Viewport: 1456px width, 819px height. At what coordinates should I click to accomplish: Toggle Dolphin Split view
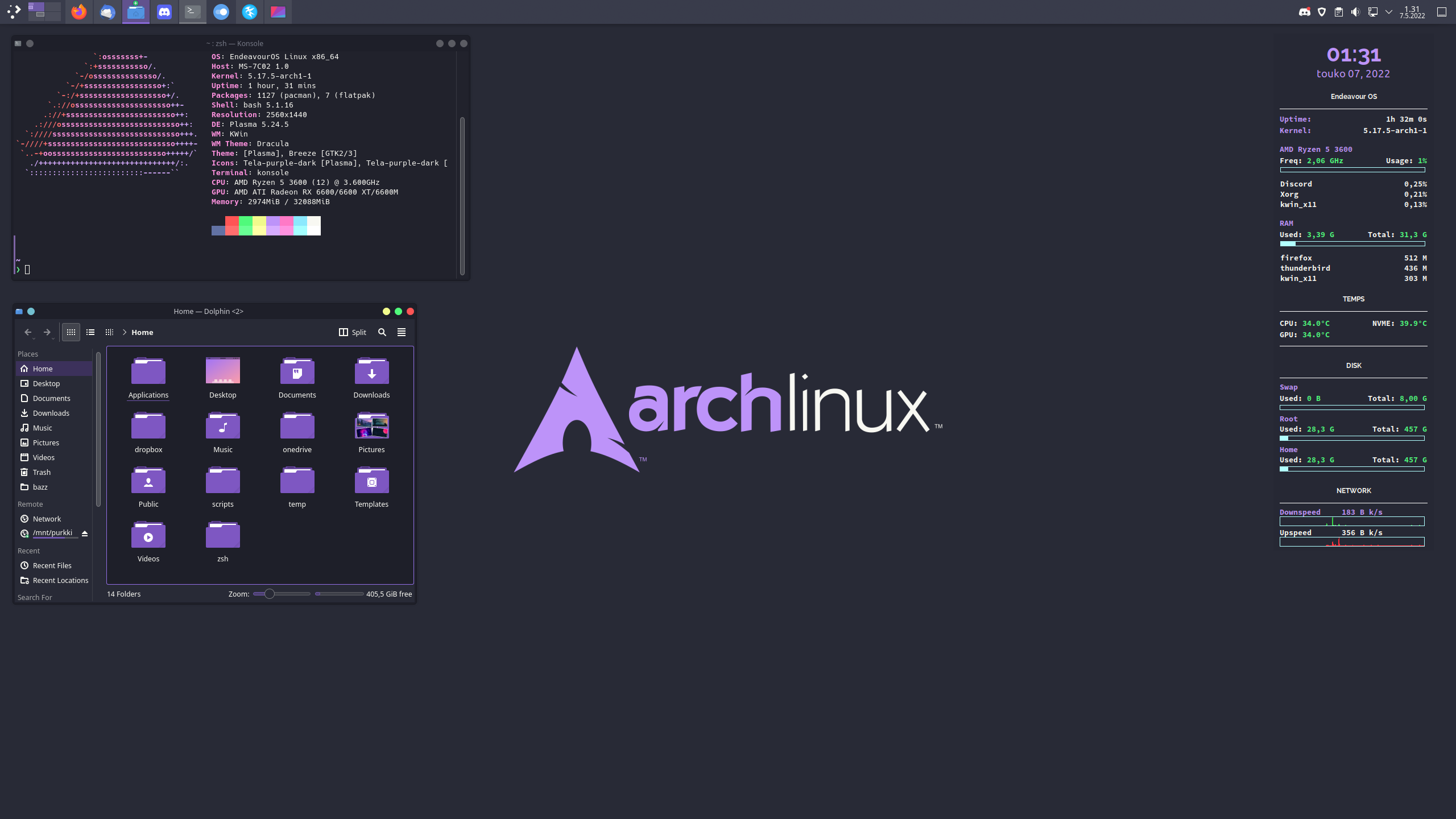coord(353,332)
